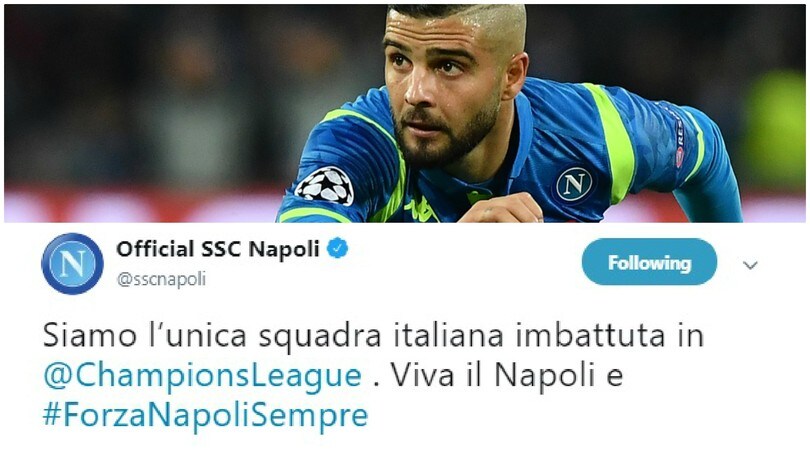Open the Official SSC Napoli profile name
Screen dimensions: 810x450
(x=217, y=249)
